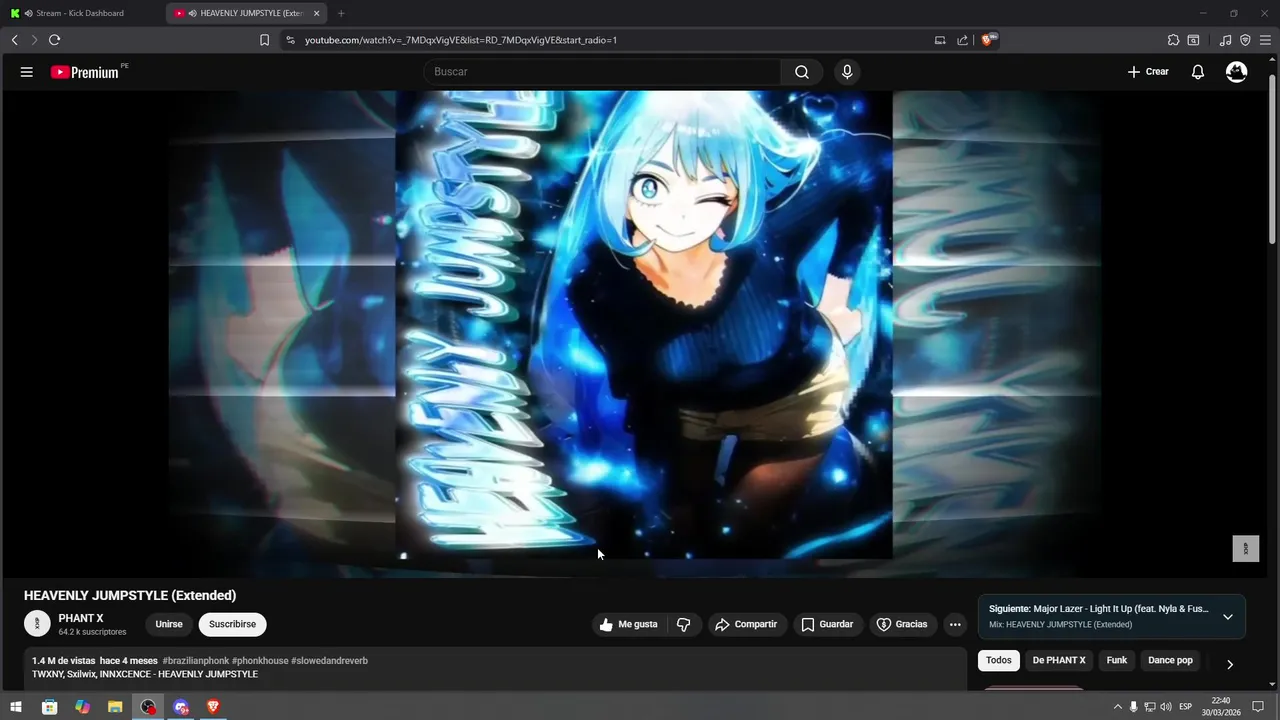Open Copilot on taskbar

[82, 707]
